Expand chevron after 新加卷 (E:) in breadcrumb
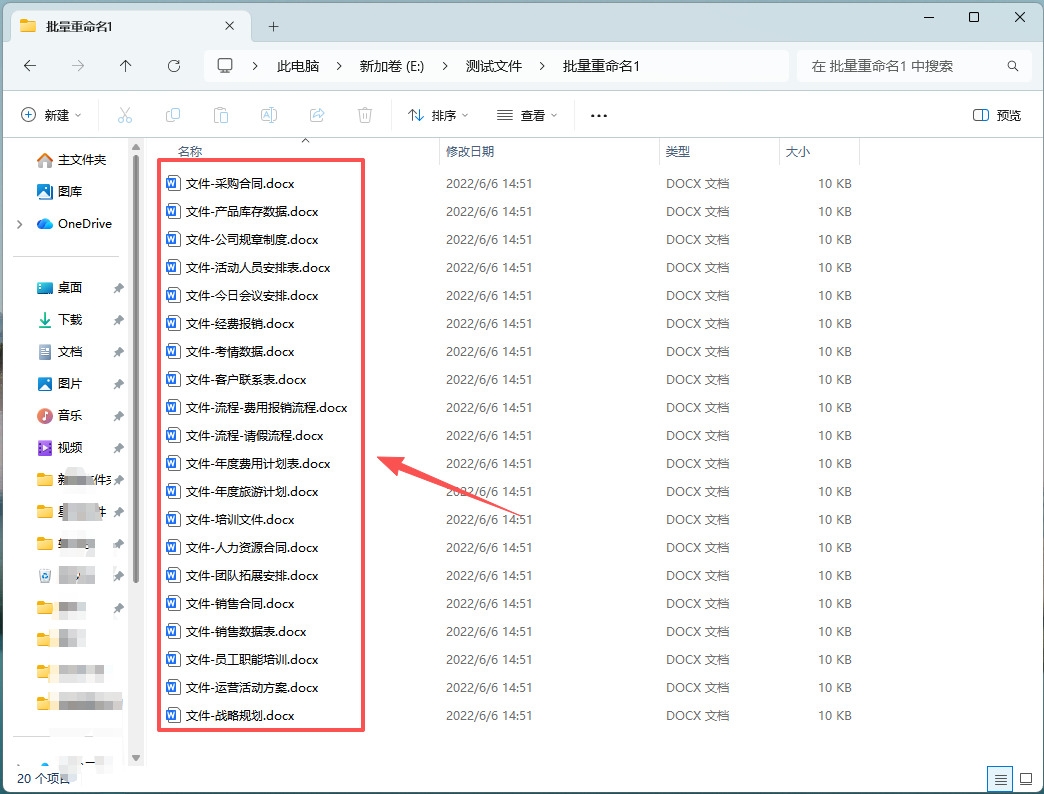 [445, 66]
